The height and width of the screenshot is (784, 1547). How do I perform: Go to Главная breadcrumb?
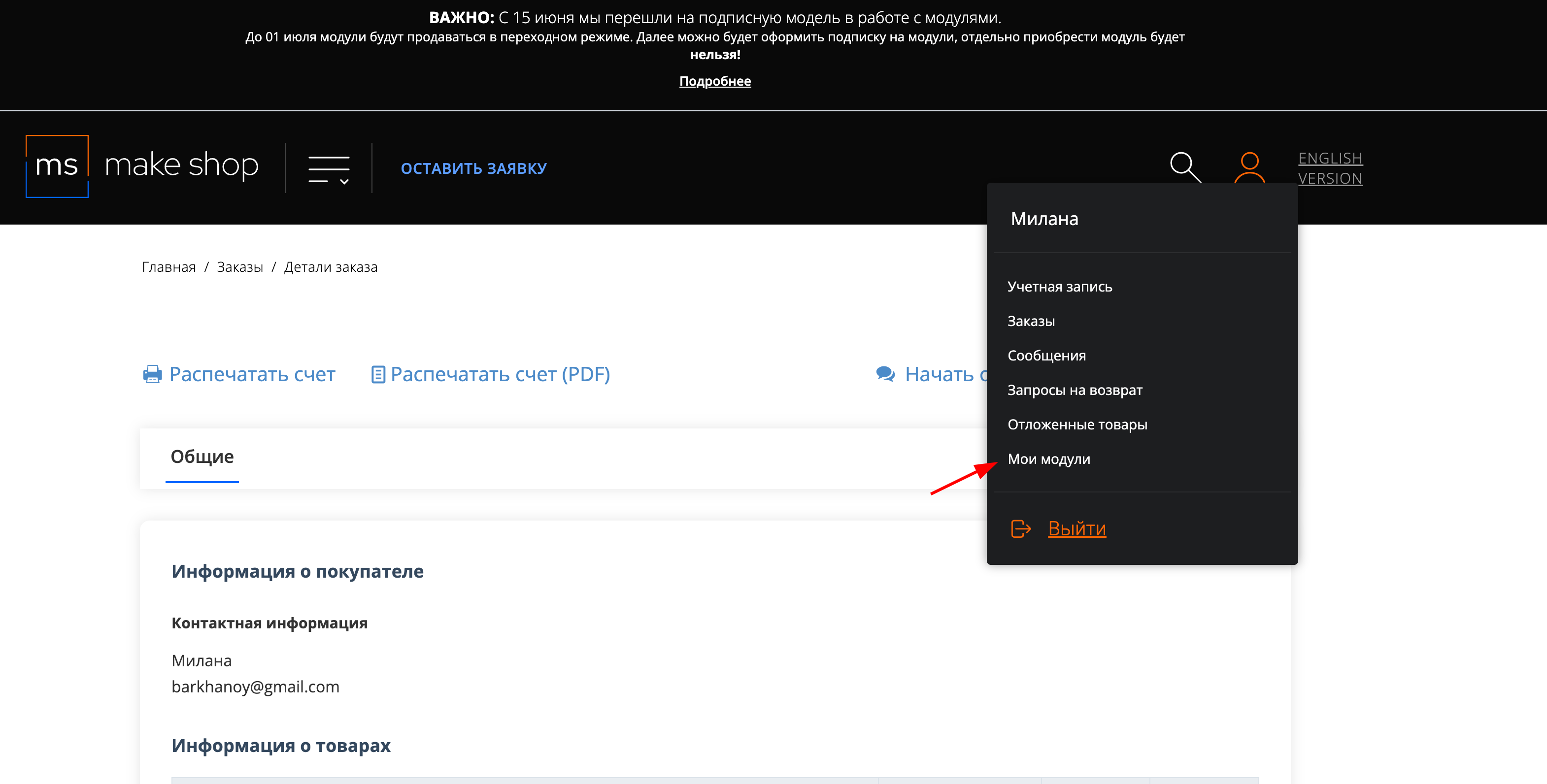(169, 267)
